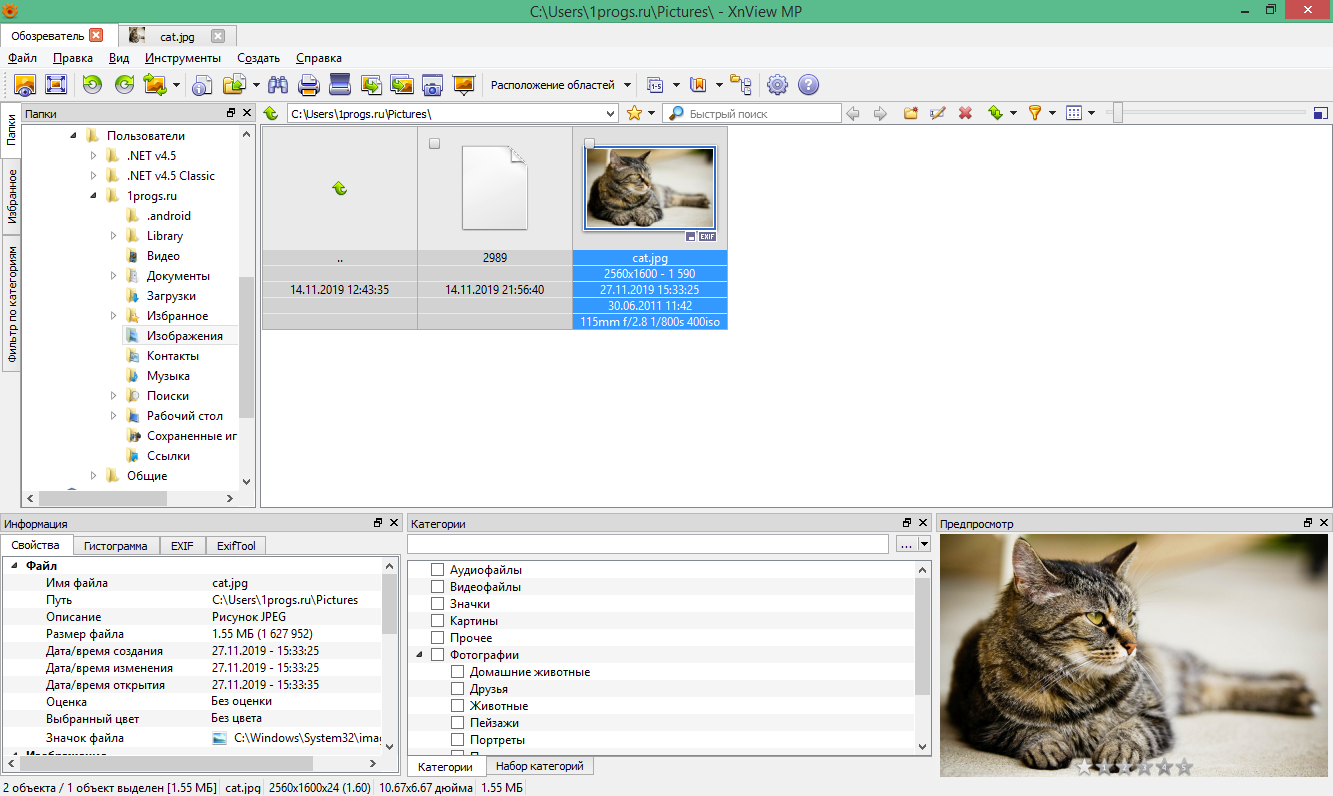Tick the checkbox on the cat.jpg thumbnail
1333x796 pixels.
tap(589, 143)
